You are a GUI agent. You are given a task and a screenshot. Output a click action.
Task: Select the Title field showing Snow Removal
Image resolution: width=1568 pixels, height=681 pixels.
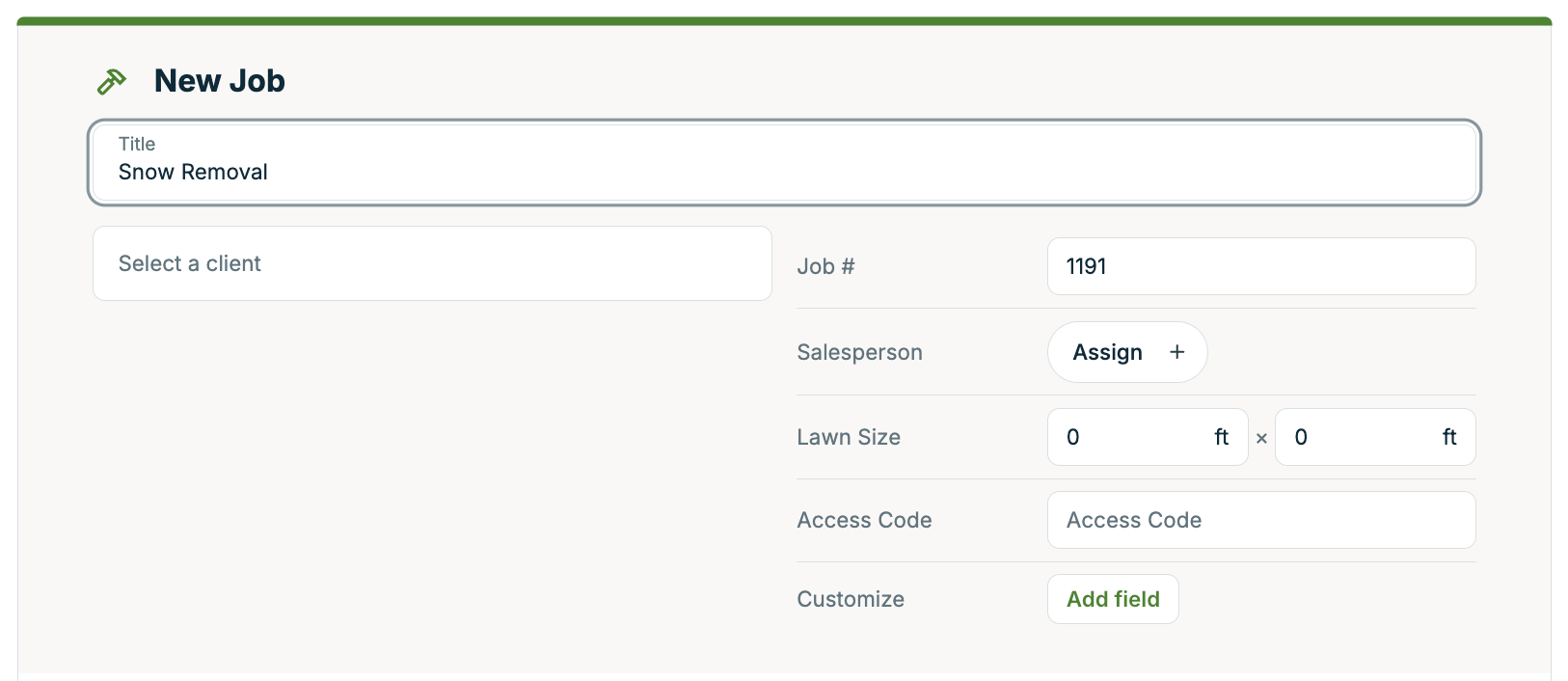coord(784,162)
